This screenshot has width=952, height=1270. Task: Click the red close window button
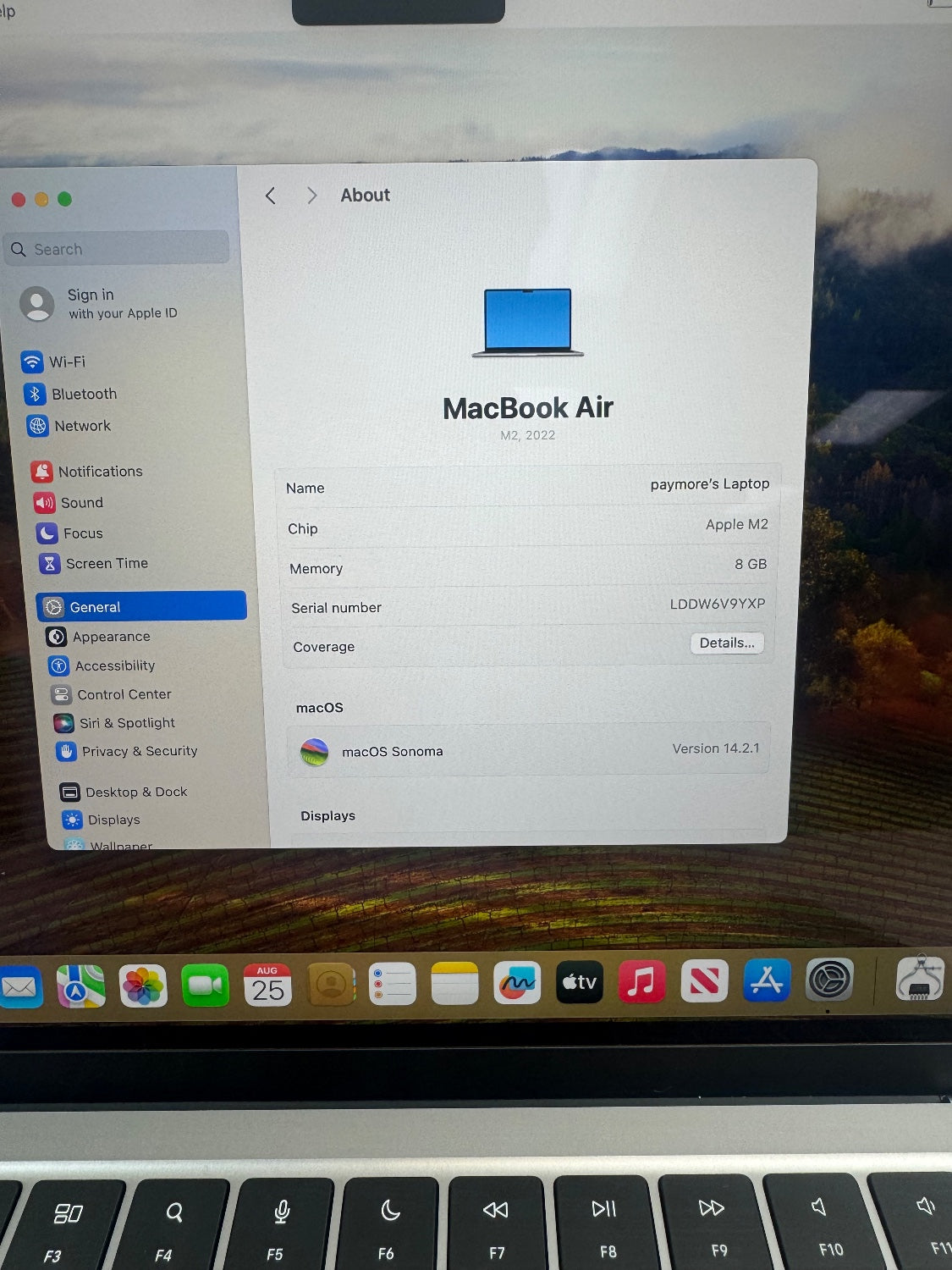tap(19, 200)
